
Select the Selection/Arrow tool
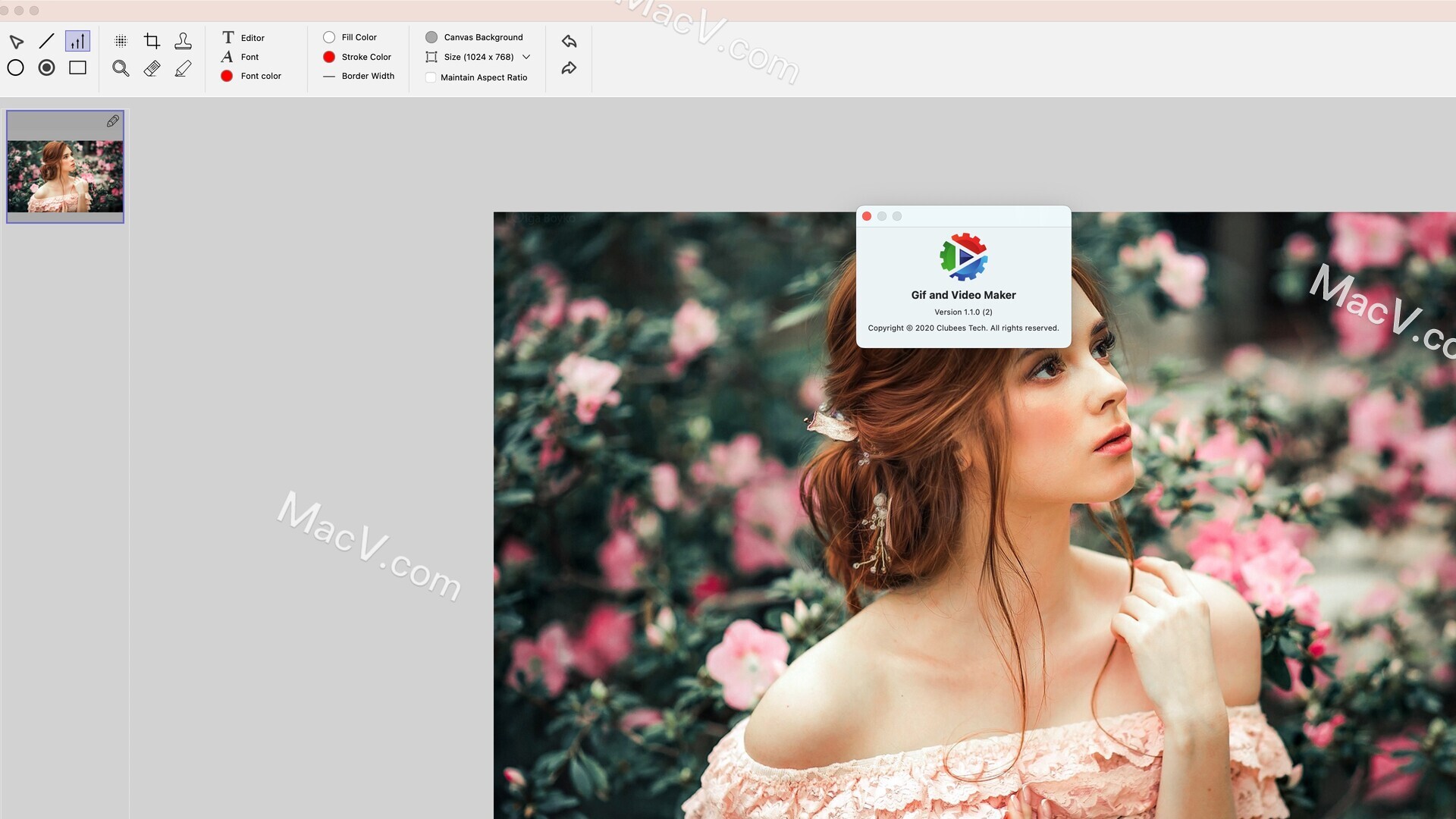16,40
